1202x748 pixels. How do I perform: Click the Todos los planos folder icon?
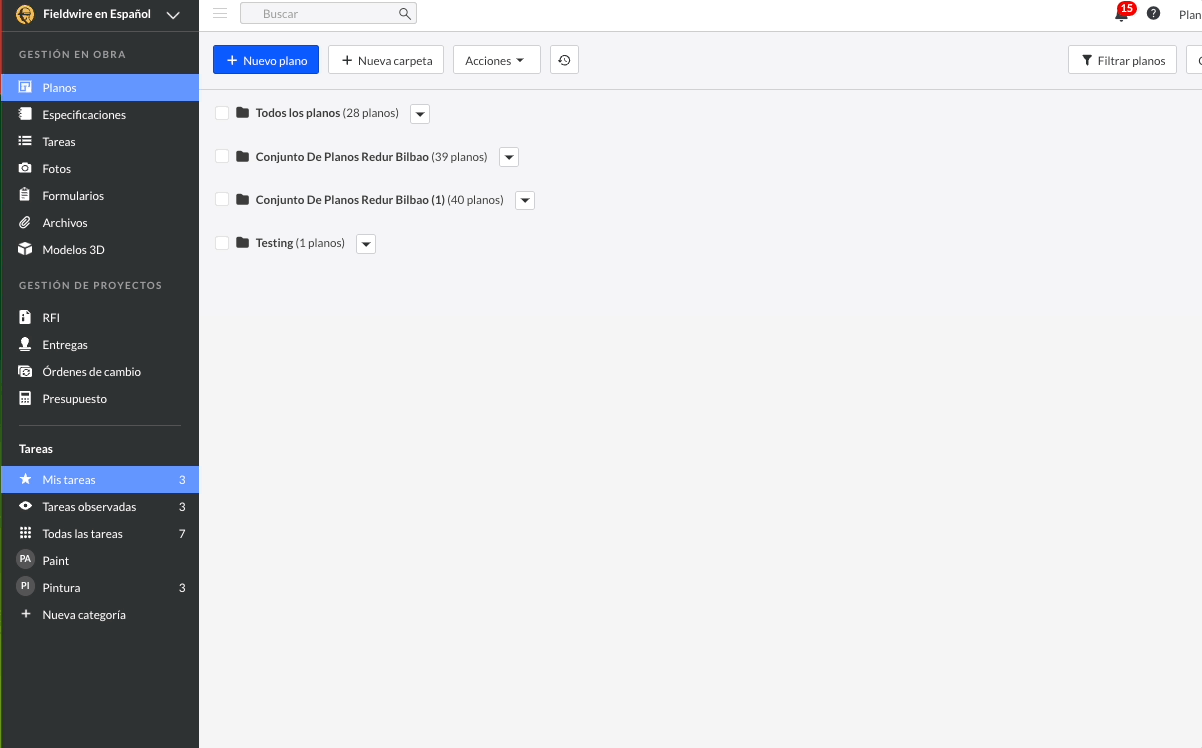[242, 113]
